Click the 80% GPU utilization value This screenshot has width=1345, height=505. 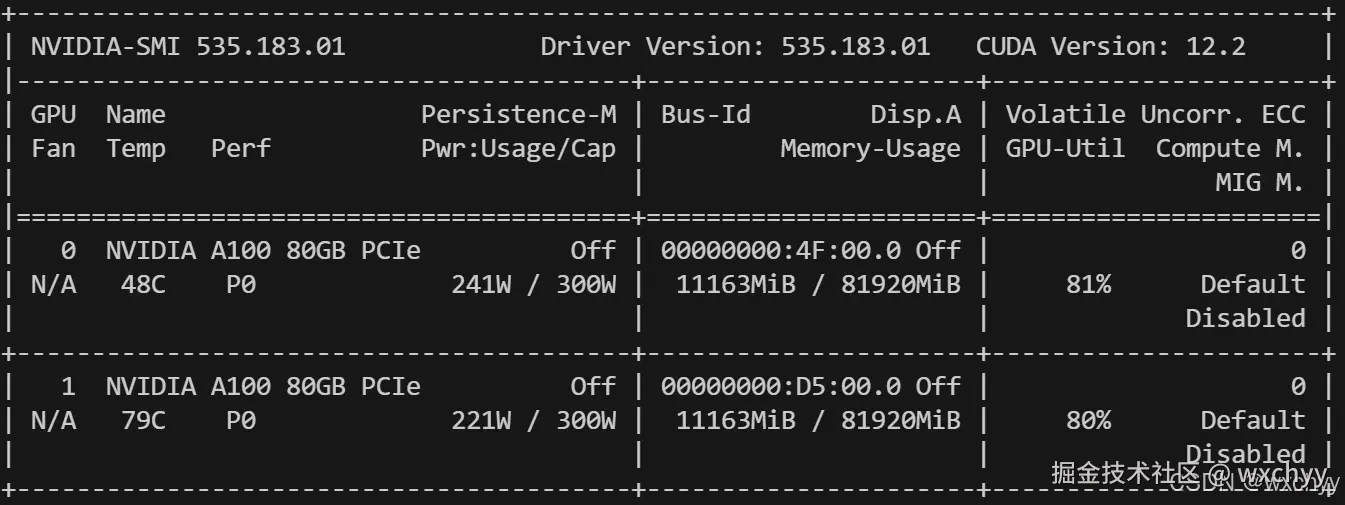tap(1088, 421)
